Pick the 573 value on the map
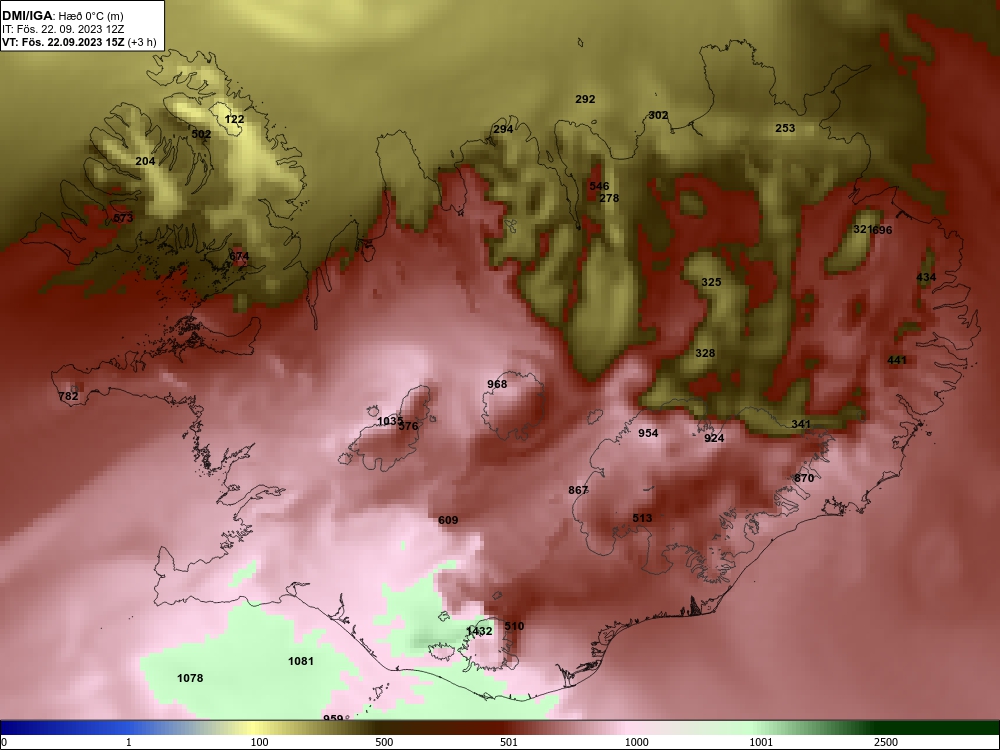The height and width of the screenshot is (750, 1000). (123, 218)
